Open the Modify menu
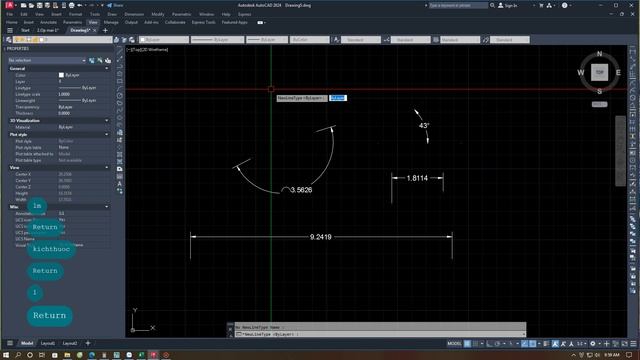Viewport: 640px width, 360px height. click(x=158, y=14)
